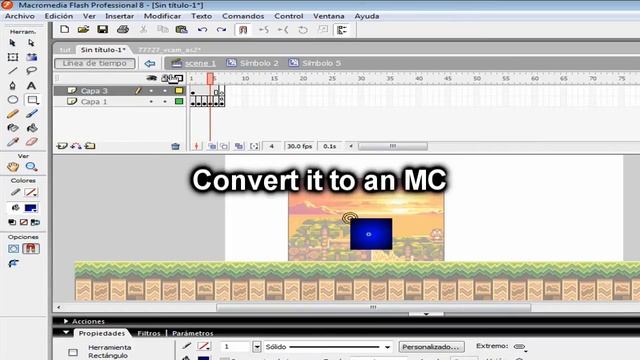Click the Insert Layer icon
Screen dimensions: 640x360
point(62,146)
